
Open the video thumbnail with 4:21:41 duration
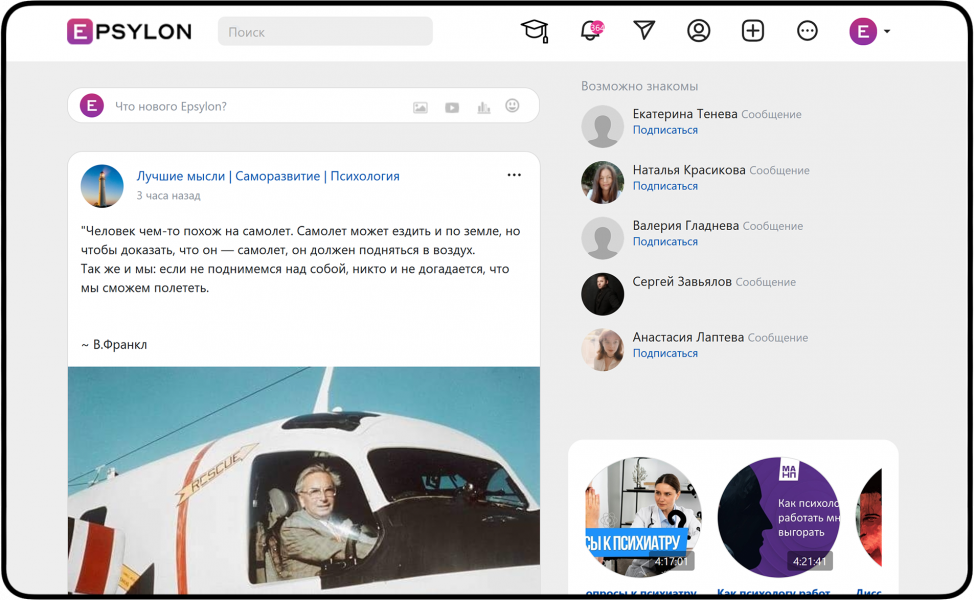778,517
